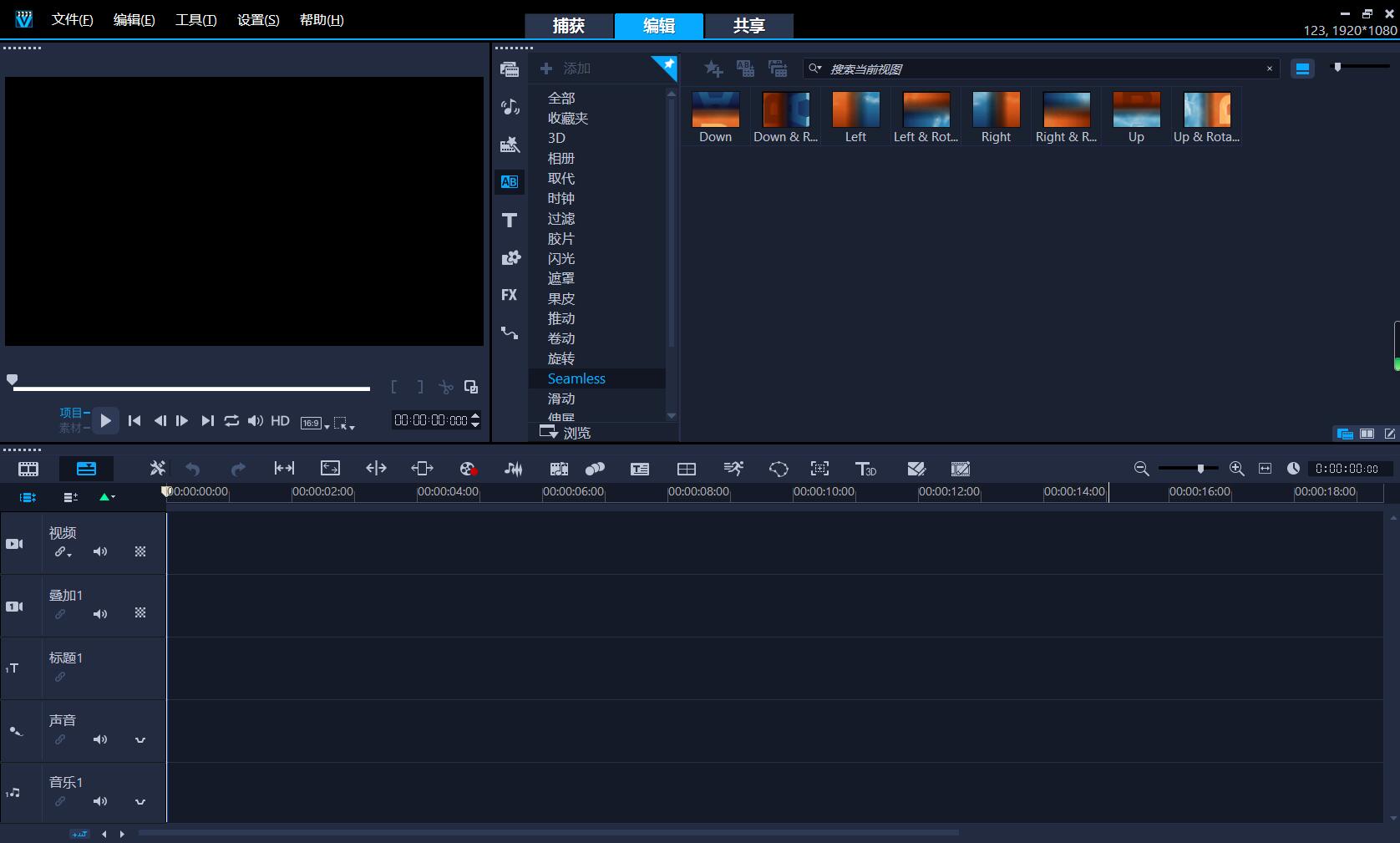This screenshot has width=1400, height=843.
Task: Open the Transitions library panel
Action: 510,182
